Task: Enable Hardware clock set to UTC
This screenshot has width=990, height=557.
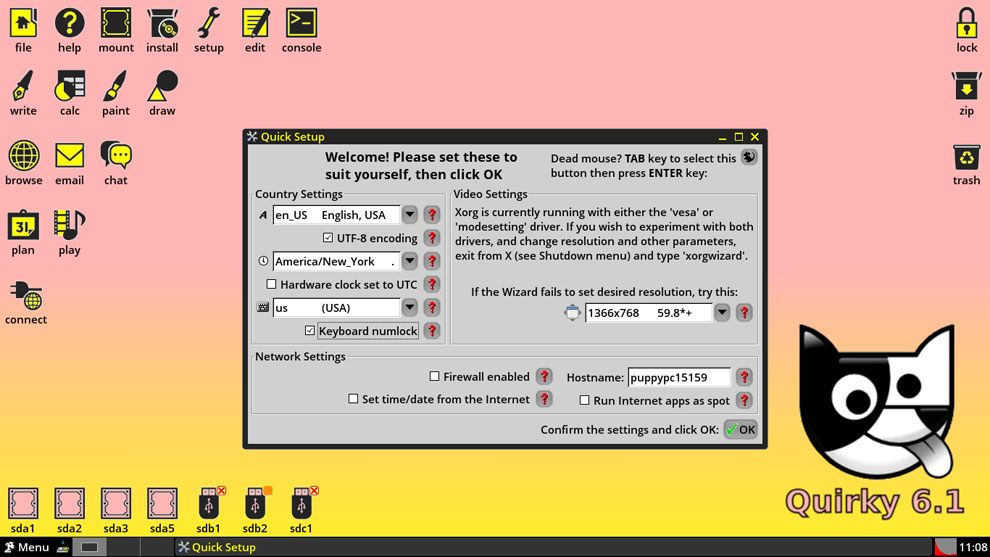Action: point(271,284)
